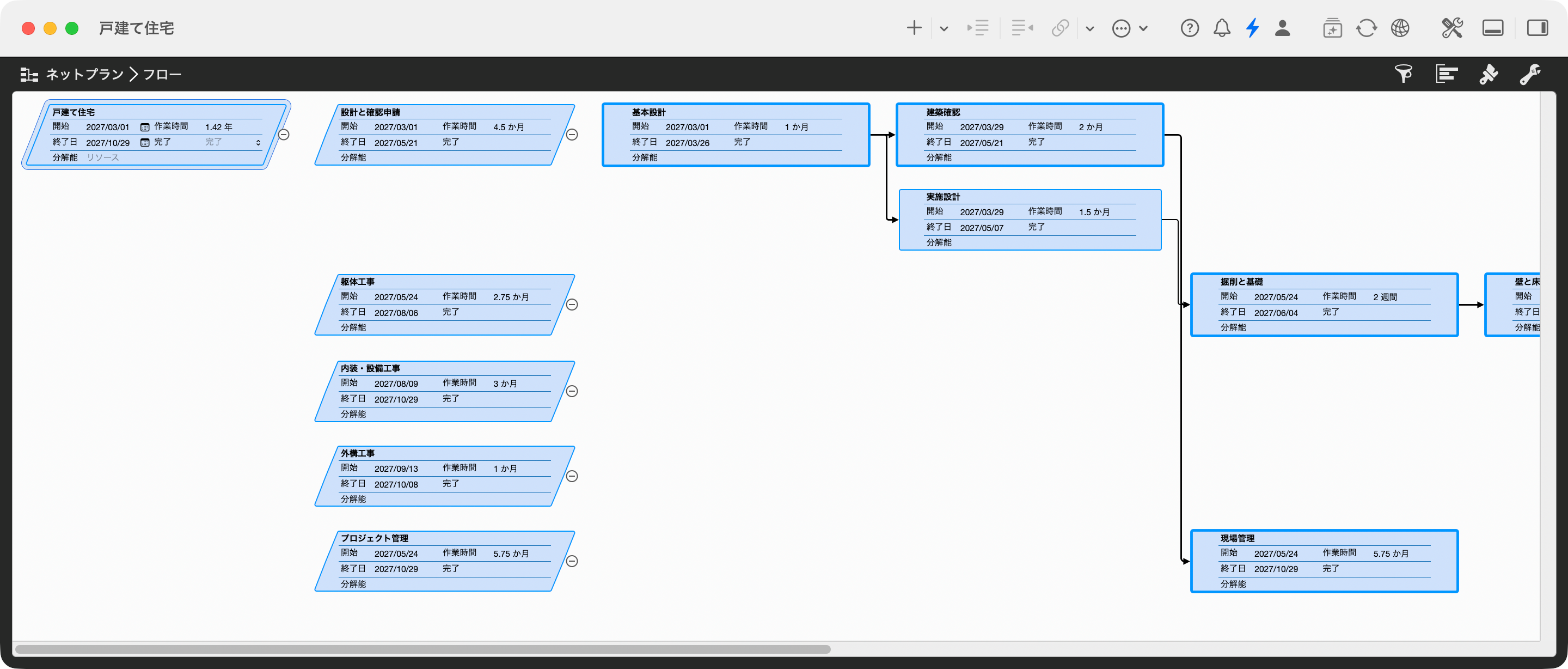Click the sync circular arrows icon
Image resolution: width=1568 pixels, height=669 pixels.
(x=1367, y=28)
